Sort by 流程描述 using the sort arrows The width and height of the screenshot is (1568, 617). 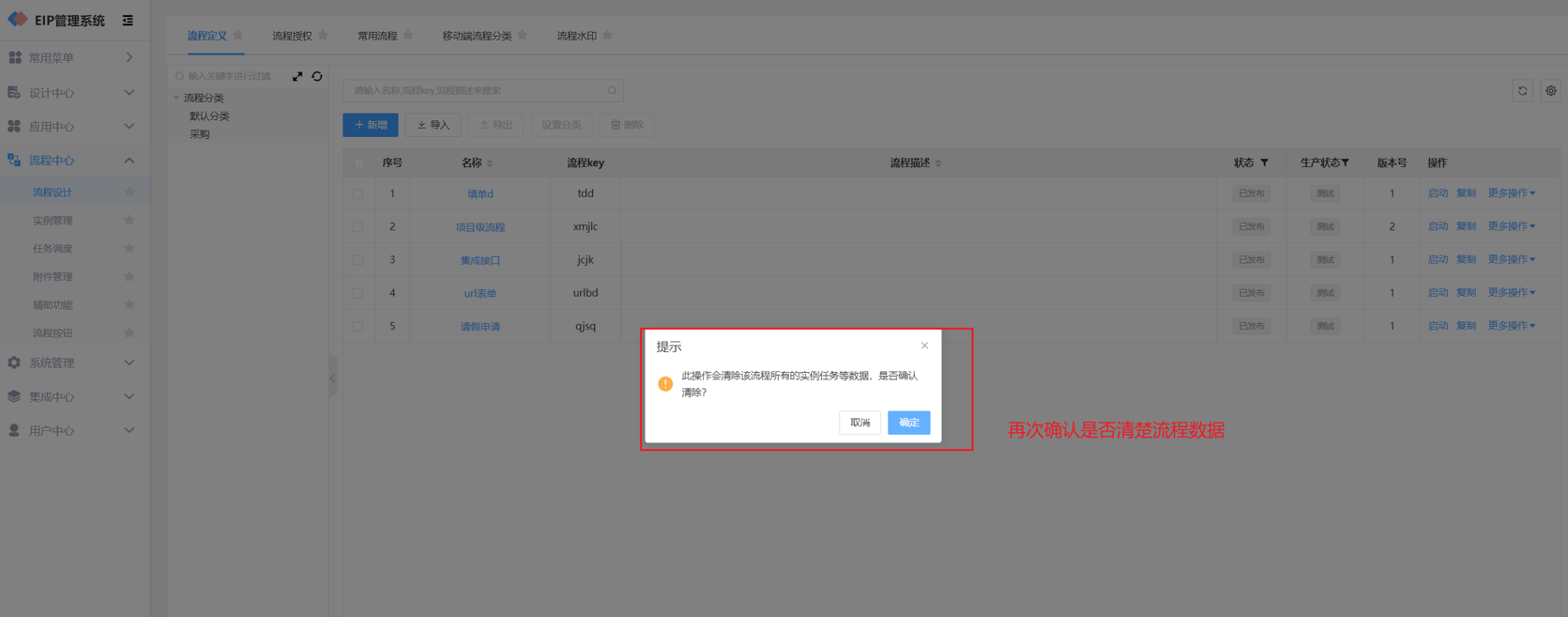pyautogui.click(x=938, y=163)
